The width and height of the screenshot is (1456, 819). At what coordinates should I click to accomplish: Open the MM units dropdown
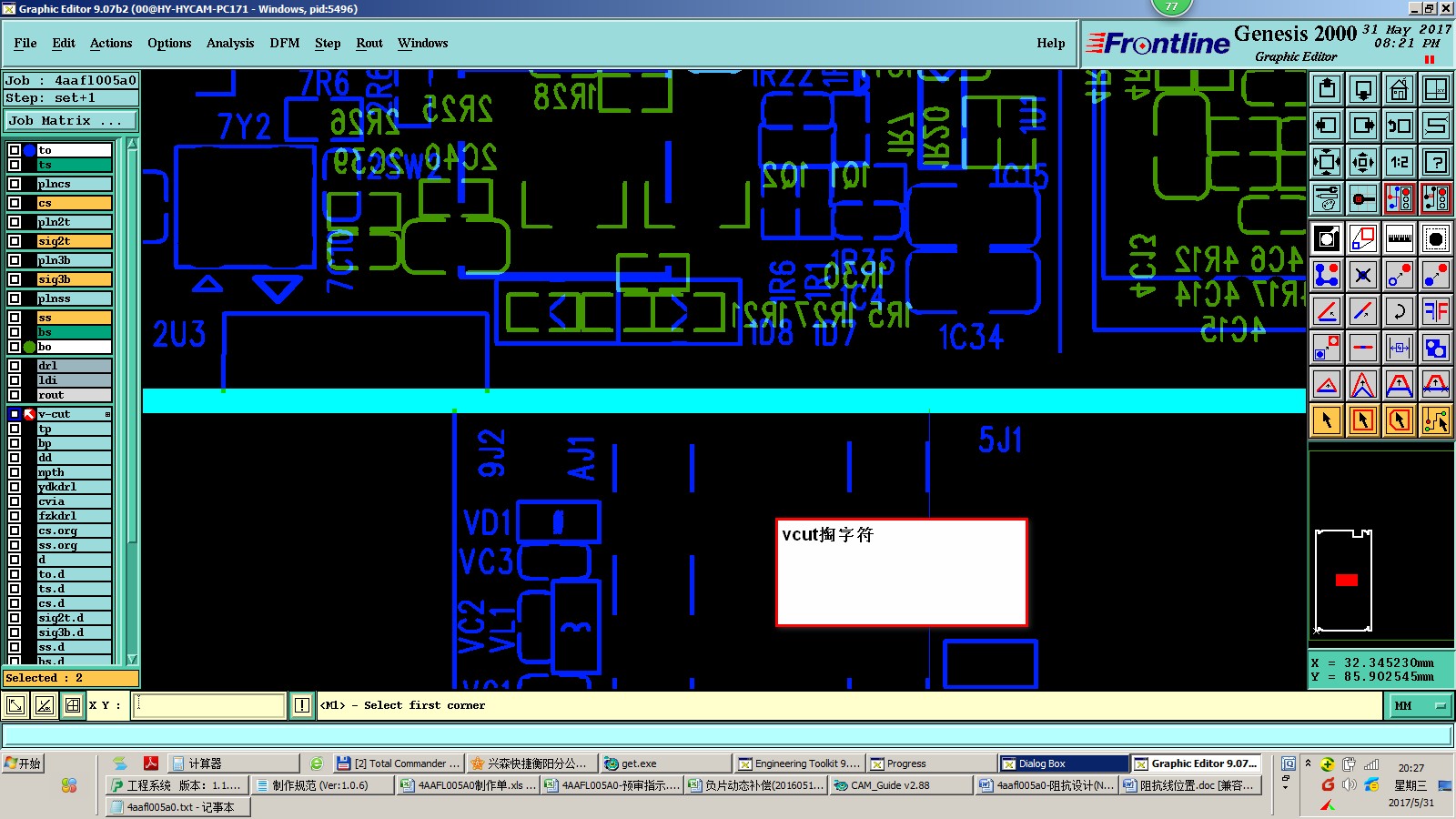point(1419,705)
